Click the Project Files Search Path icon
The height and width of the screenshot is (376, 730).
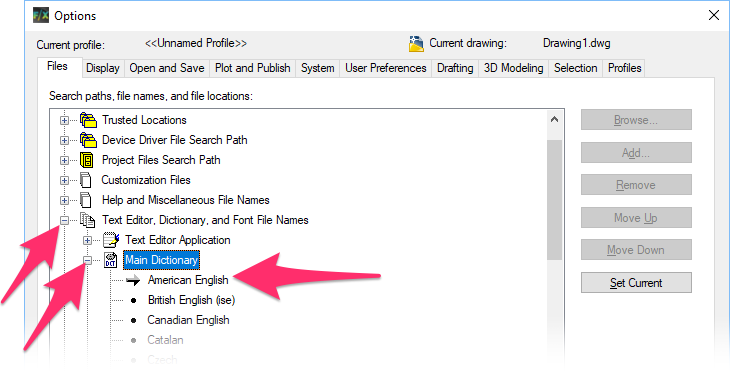pyautogui.click(x=87, y=160)
